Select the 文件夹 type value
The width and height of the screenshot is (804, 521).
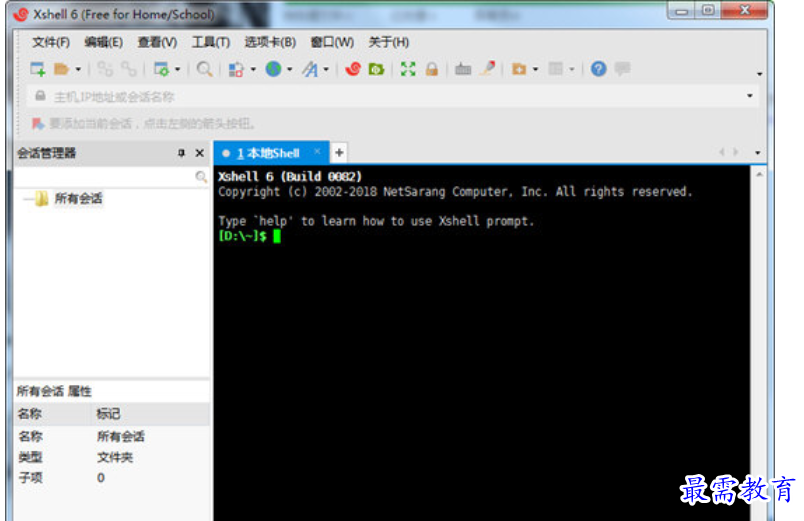tap(115, 457)
